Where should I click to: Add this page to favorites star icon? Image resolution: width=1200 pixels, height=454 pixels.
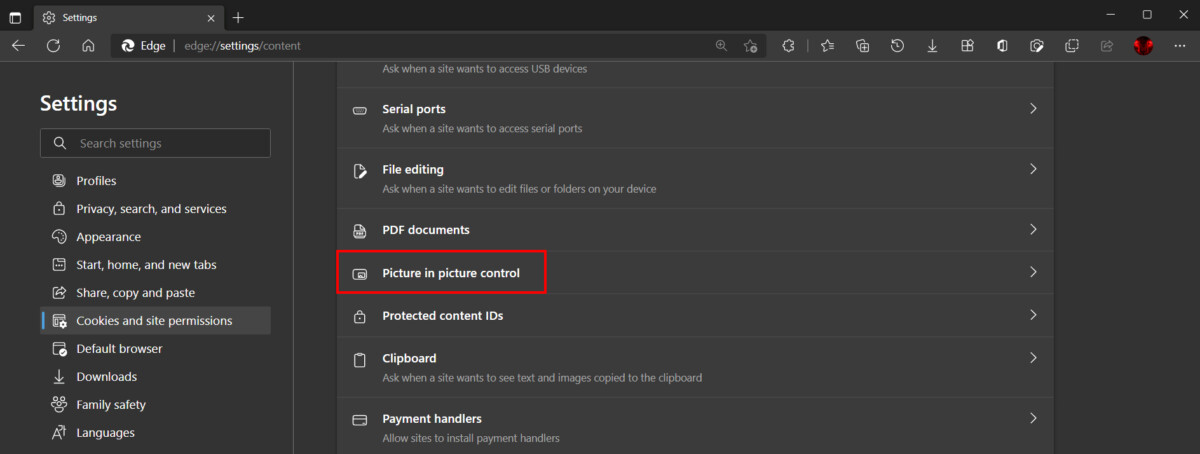[750, 45]
